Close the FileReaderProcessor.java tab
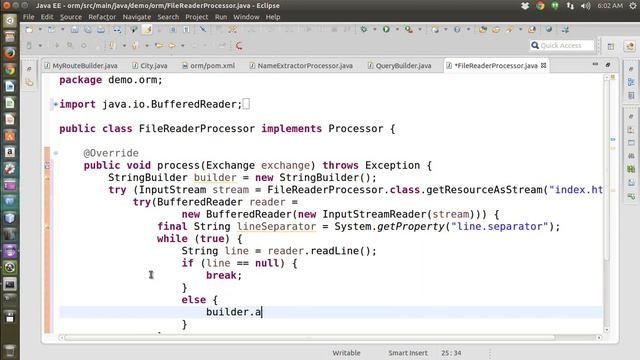Viewport: 640px width, 360px height. tap(544, 65)
